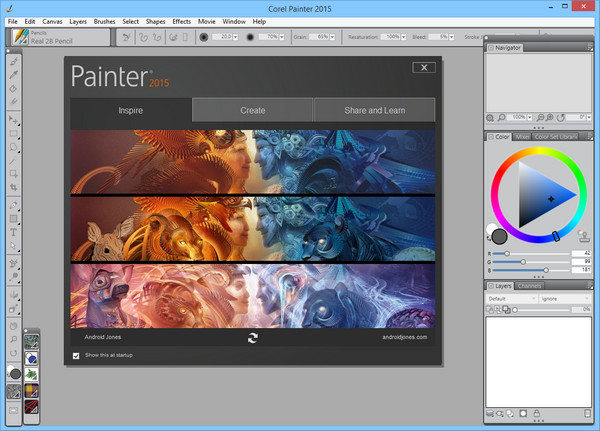Screen dimensions: 600x431
Task: Uncheck Show this at startup
Action: coord(77,355)
